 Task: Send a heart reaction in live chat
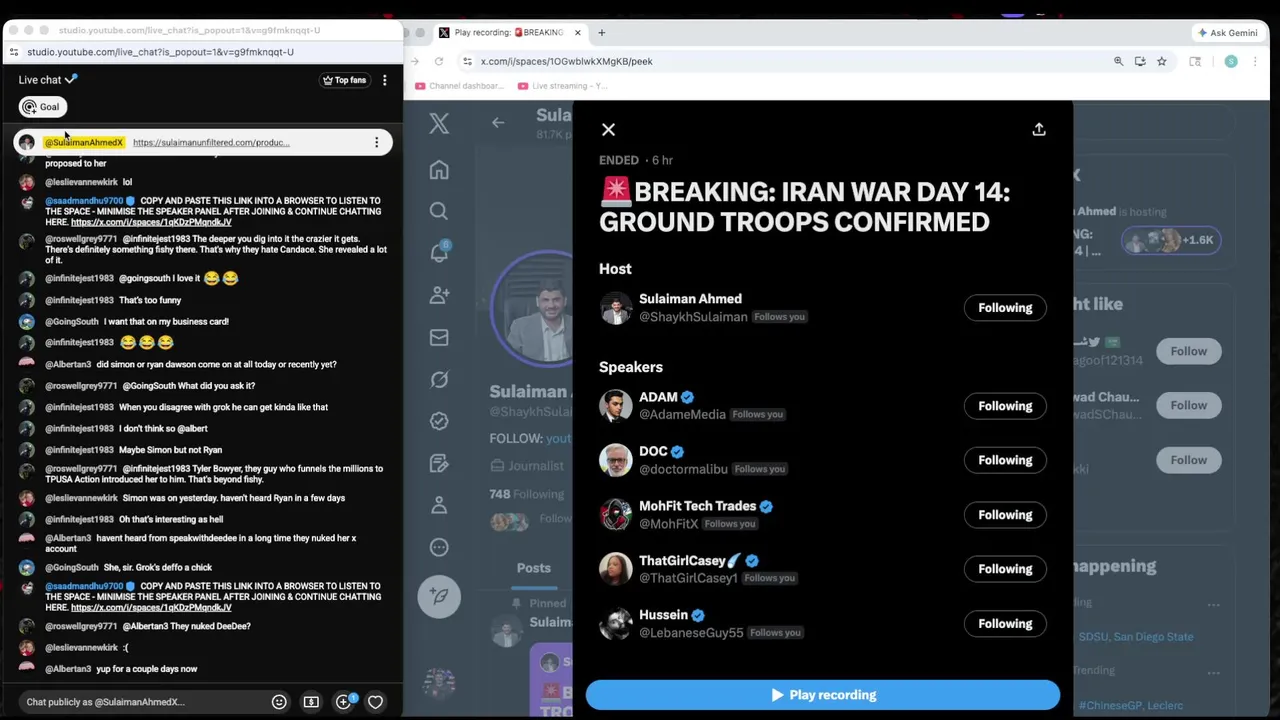pos(375,702)
